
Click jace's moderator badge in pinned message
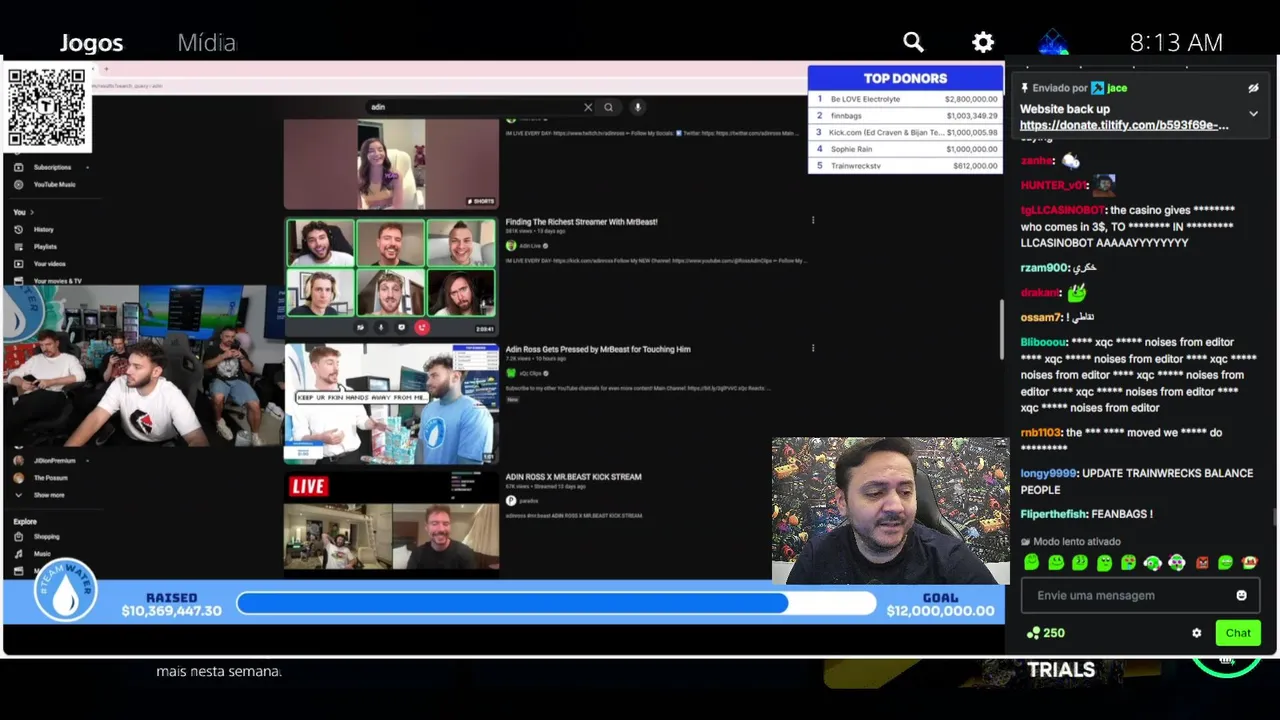1098,88
